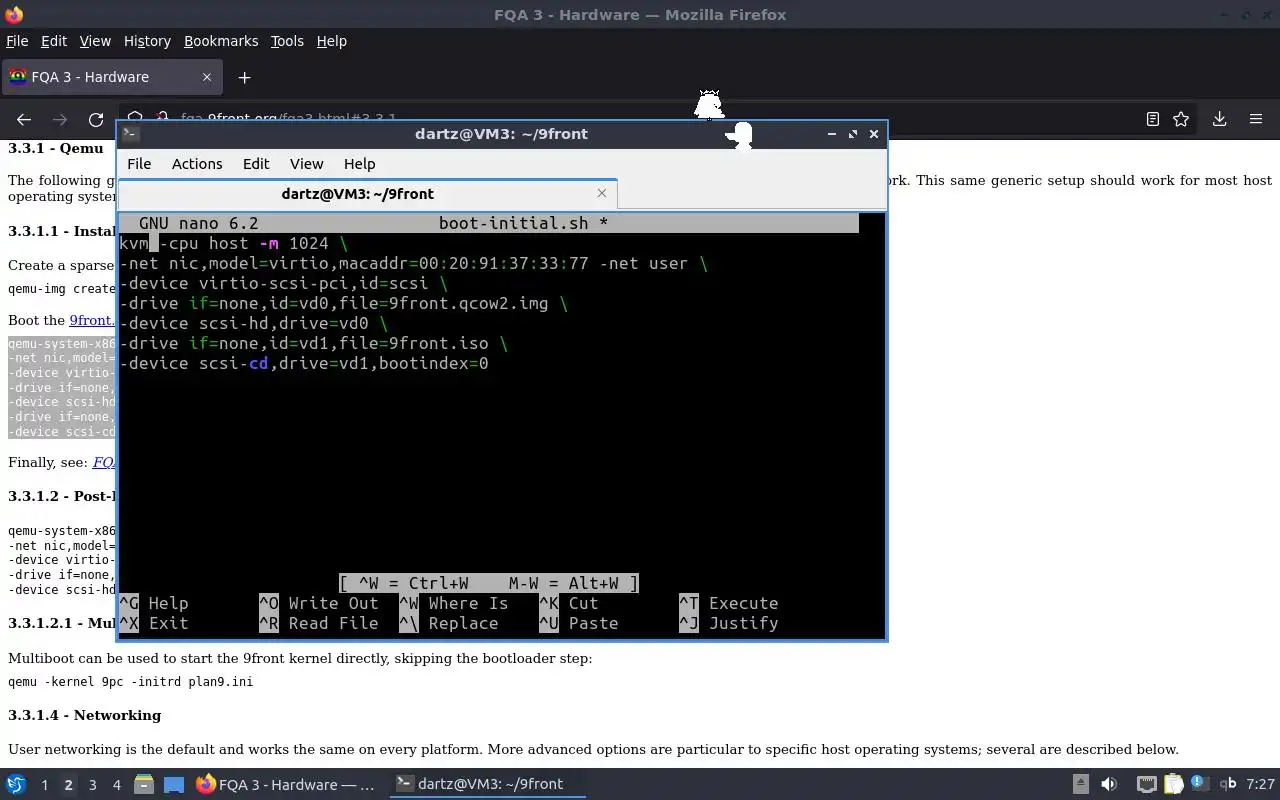Click the clock showing 7:27
This screenshot has height=800, width=1280.
click(x=1260, y=784)
